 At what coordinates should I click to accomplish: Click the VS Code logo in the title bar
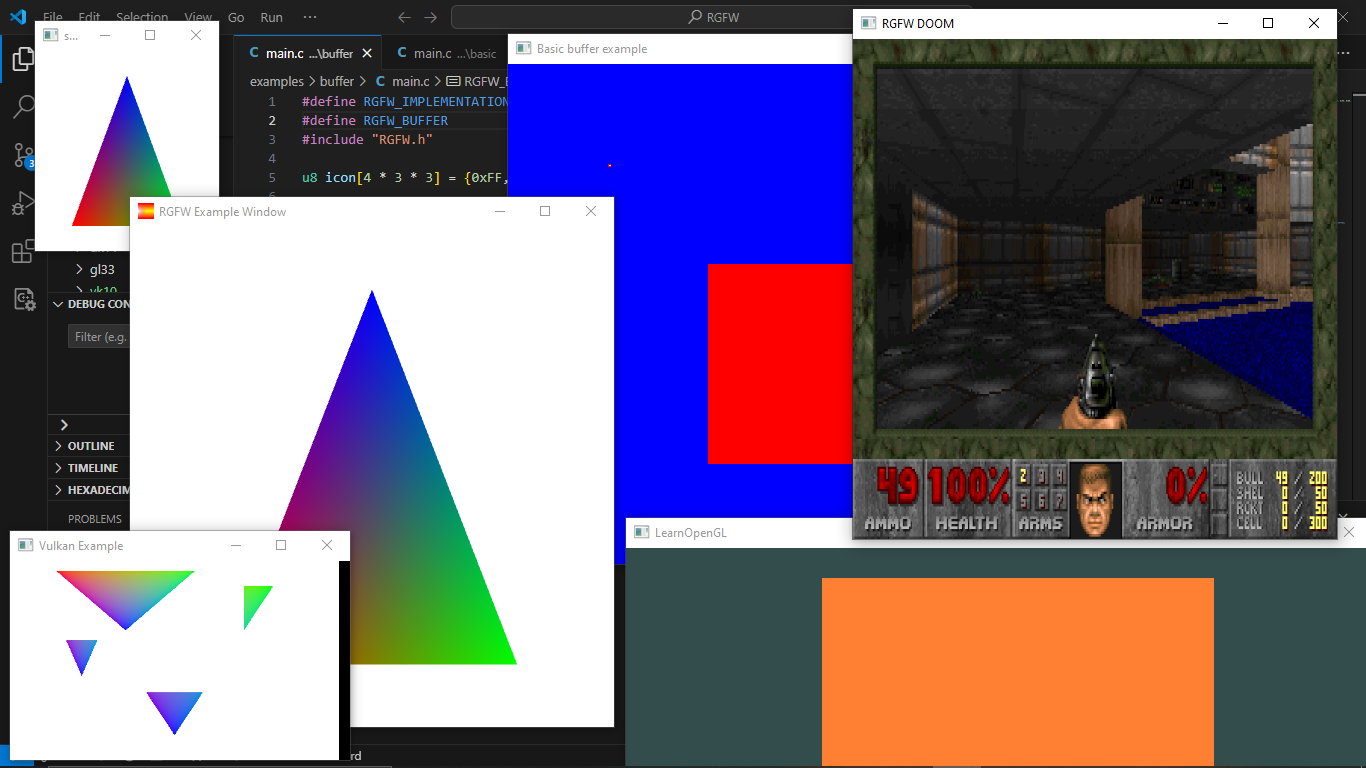pos(17,17)
